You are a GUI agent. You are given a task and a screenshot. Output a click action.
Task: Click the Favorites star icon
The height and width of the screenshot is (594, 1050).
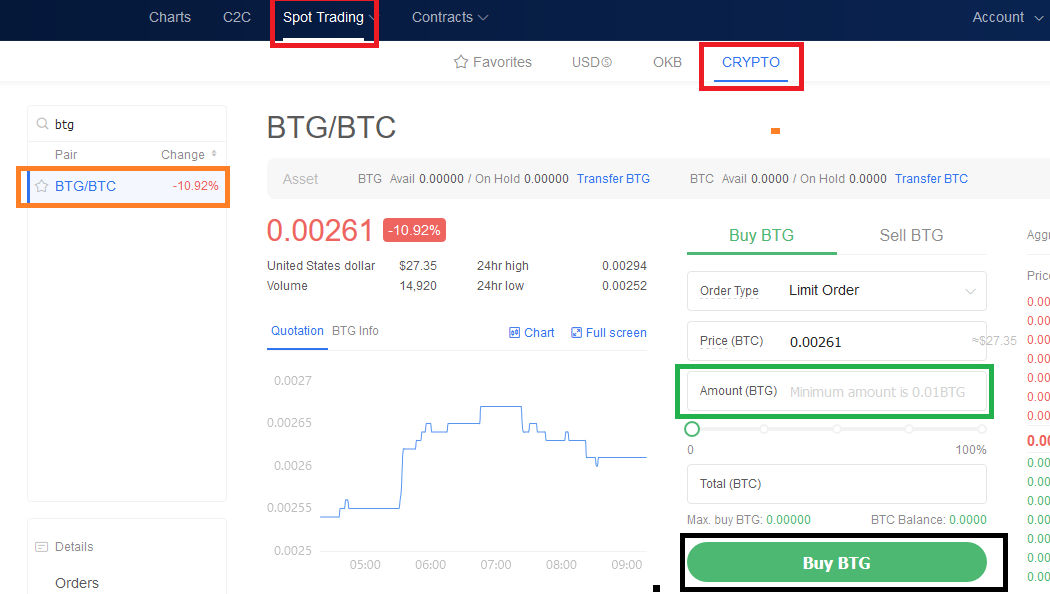point(461,62)
